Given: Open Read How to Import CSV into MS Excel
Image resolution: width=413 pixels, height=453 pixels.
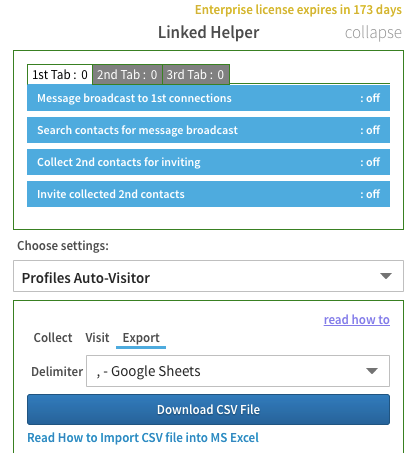Looking at the screenshot, I should [143, 438].
